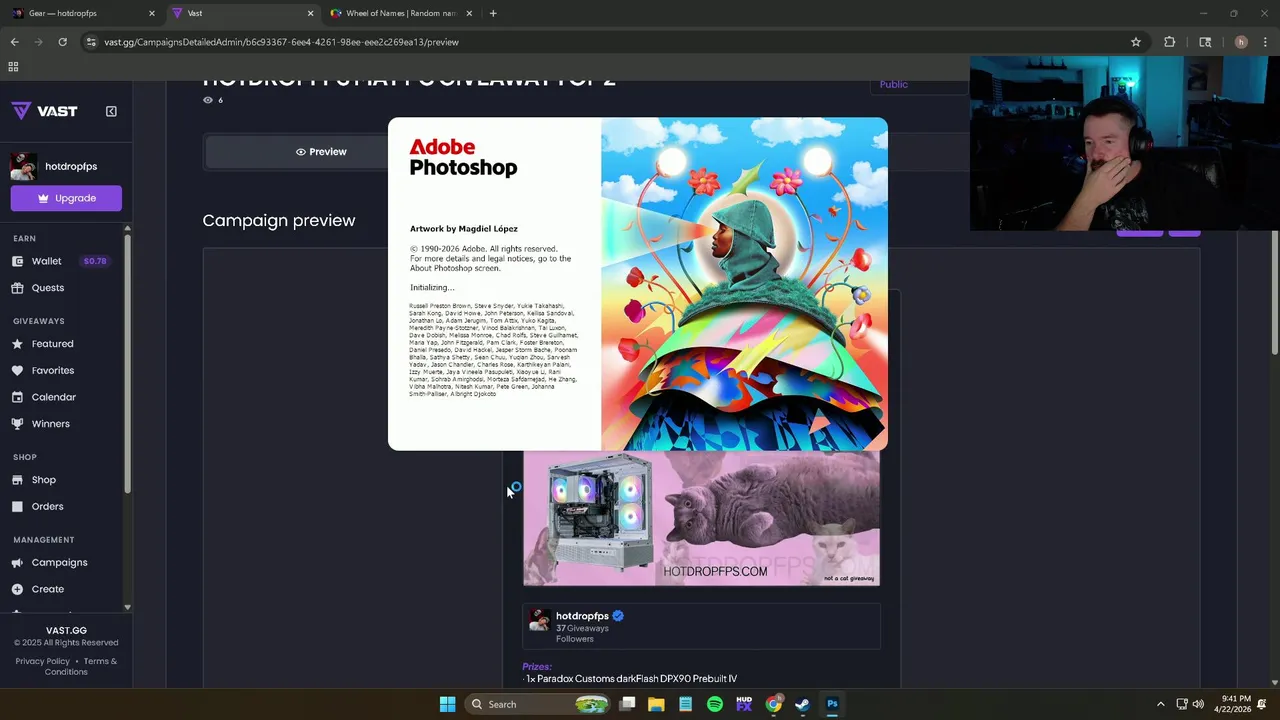This screenshot has height=720, width=1280.
Task: Open Photoshop taskbar icon
Action: (x=832, y=704)
